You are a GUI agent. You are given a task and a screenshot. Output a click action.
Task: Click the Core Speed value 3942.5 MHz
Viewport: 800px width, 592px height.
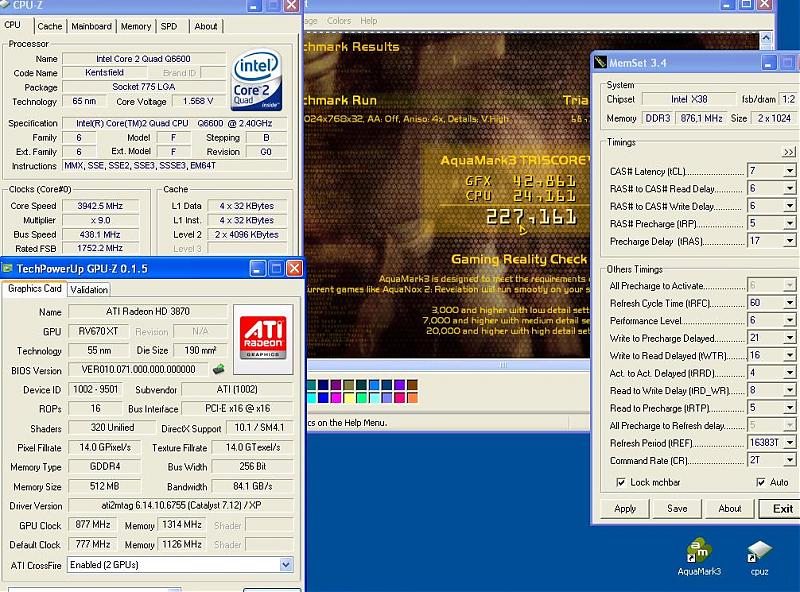(x=100, y=206)
